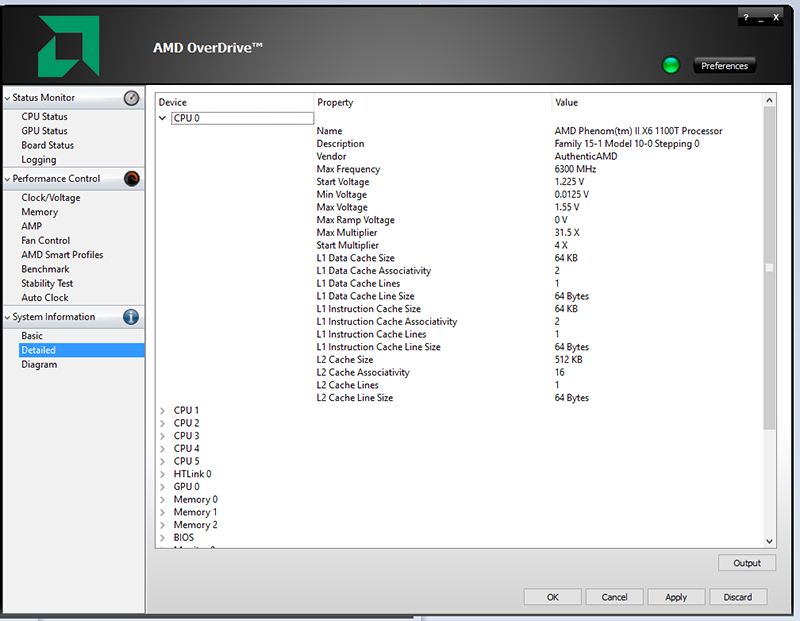The image size is (800, 621).
Task: Click the scrollbar up arrow
Action: tap(769, 101)
